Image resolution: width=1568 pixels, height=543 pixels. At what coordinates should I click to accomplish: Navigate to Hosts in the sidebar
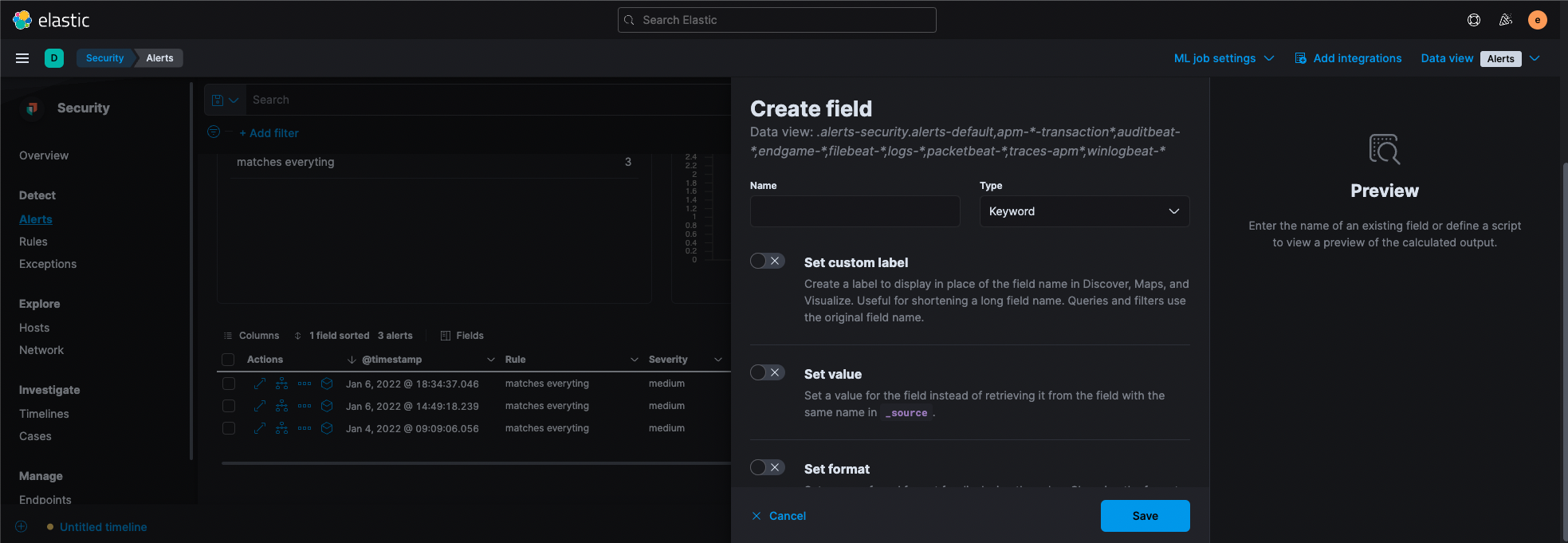click(34, 328)
